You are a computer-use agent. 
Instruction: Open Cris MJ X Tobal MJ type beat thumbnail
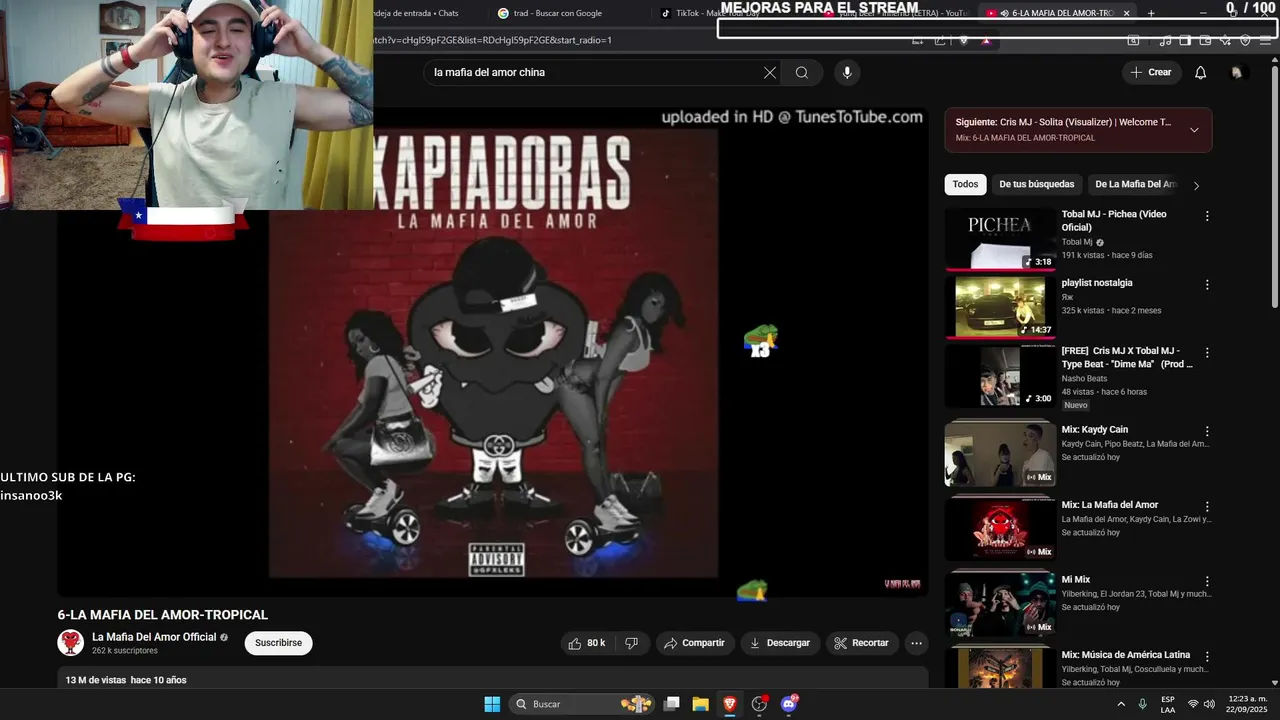1000,375
